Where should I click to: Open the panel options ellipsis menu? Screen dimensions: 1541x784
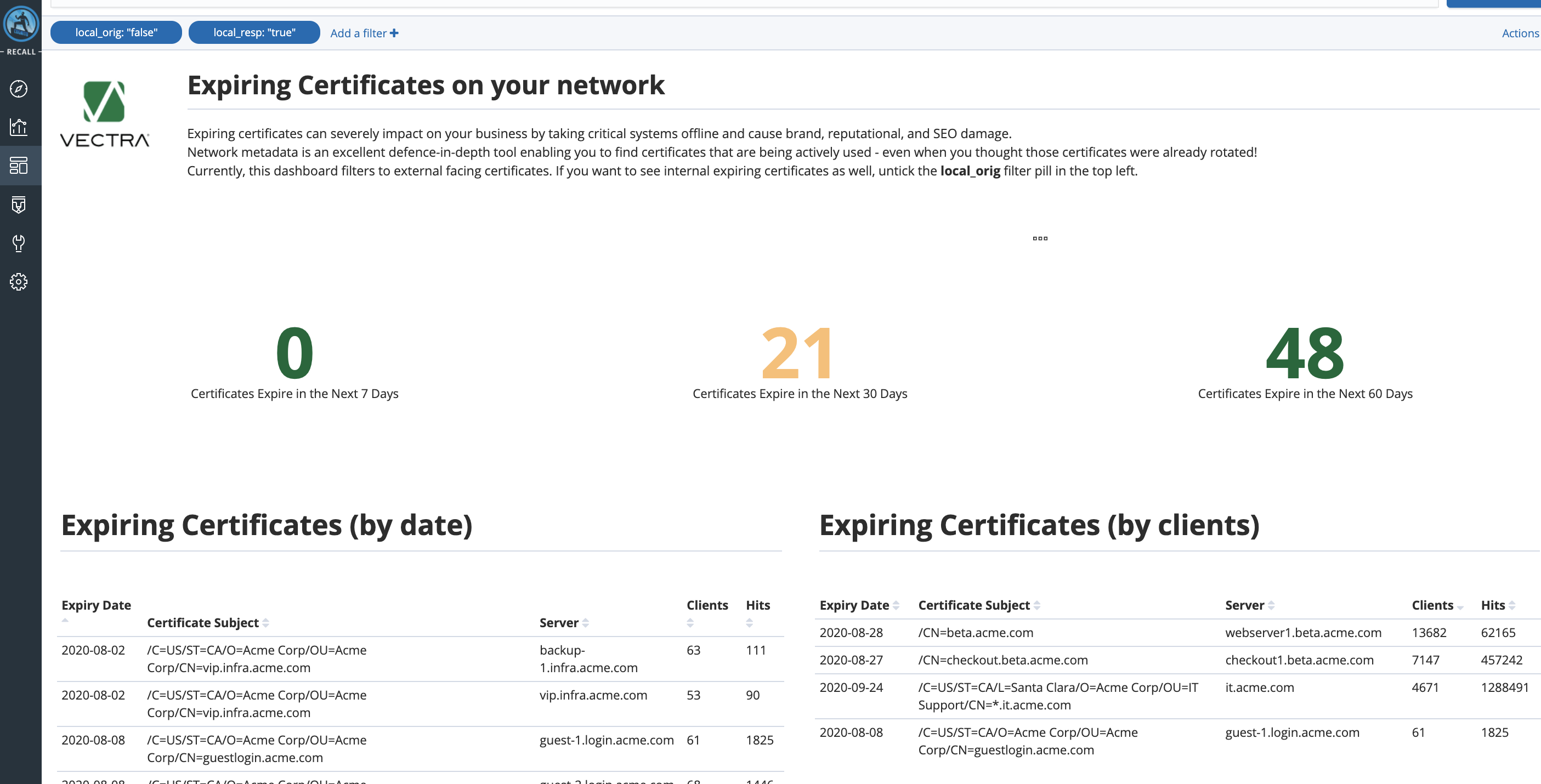1040,238
